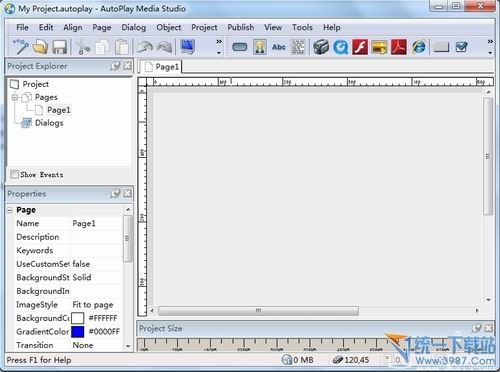Screen dimensions: 500x372
Task: Click the canvas vertical scrollbar thumb
Action: (488, 156)
